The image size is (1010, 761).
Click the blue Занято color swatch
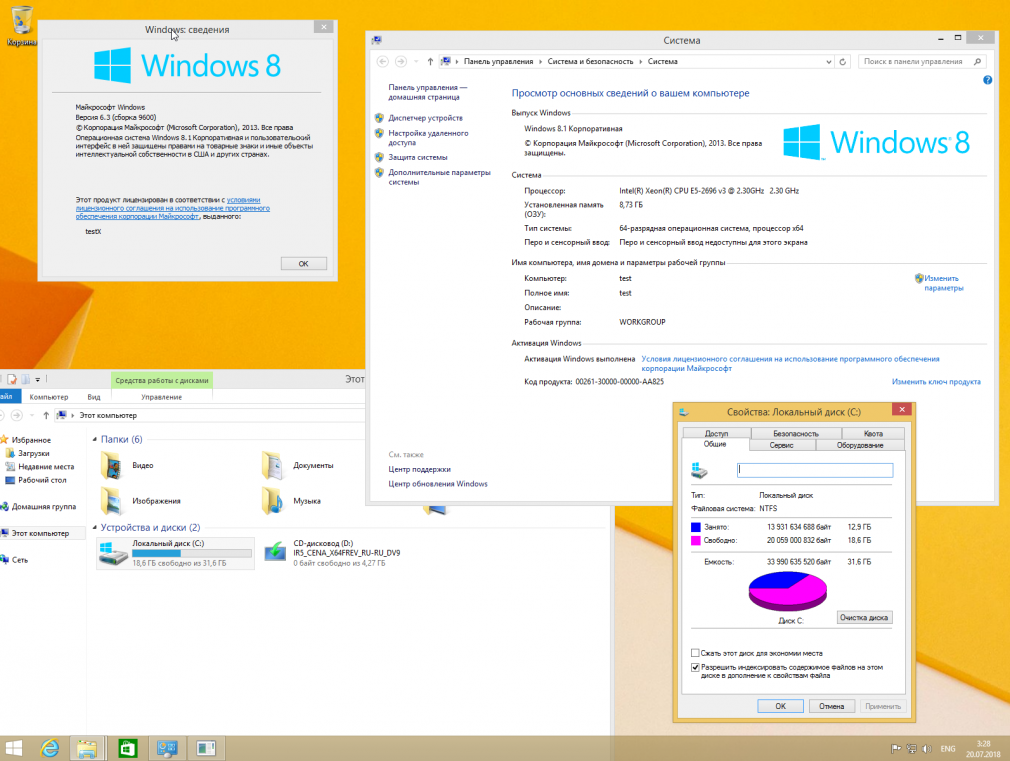click(696, 527)
